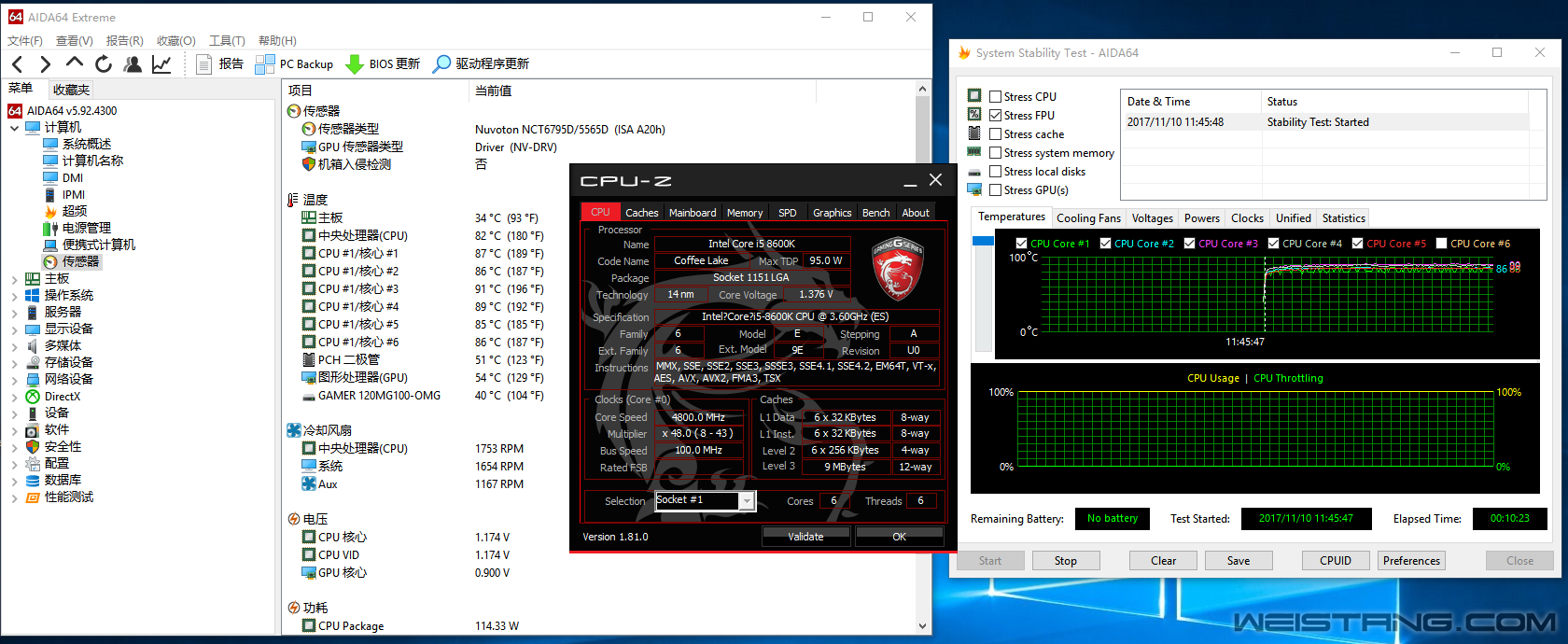Enable Stress local disks checkbox

(996, 171)
